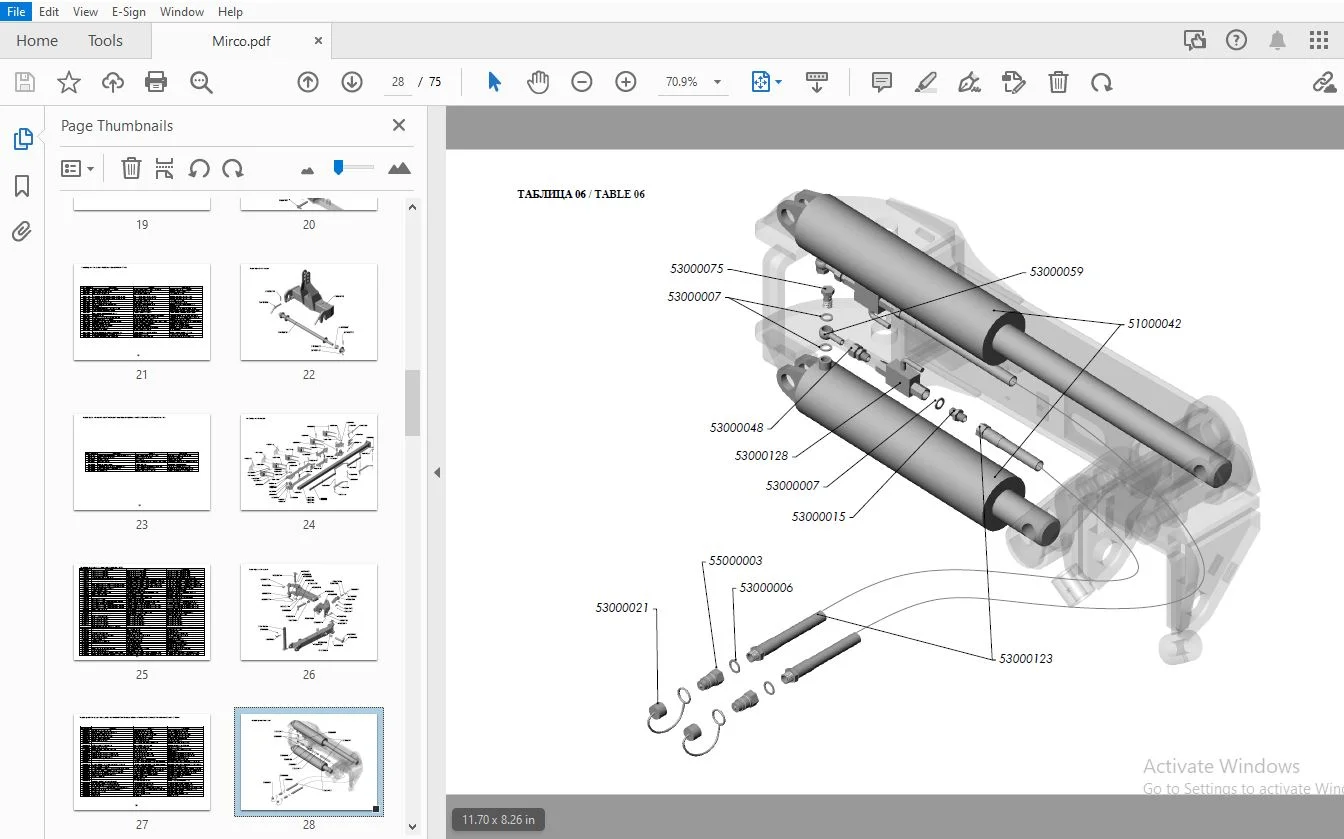Open the share link icon
This screenshot has width=1344, height=839.
click(x=1325, y=82)
